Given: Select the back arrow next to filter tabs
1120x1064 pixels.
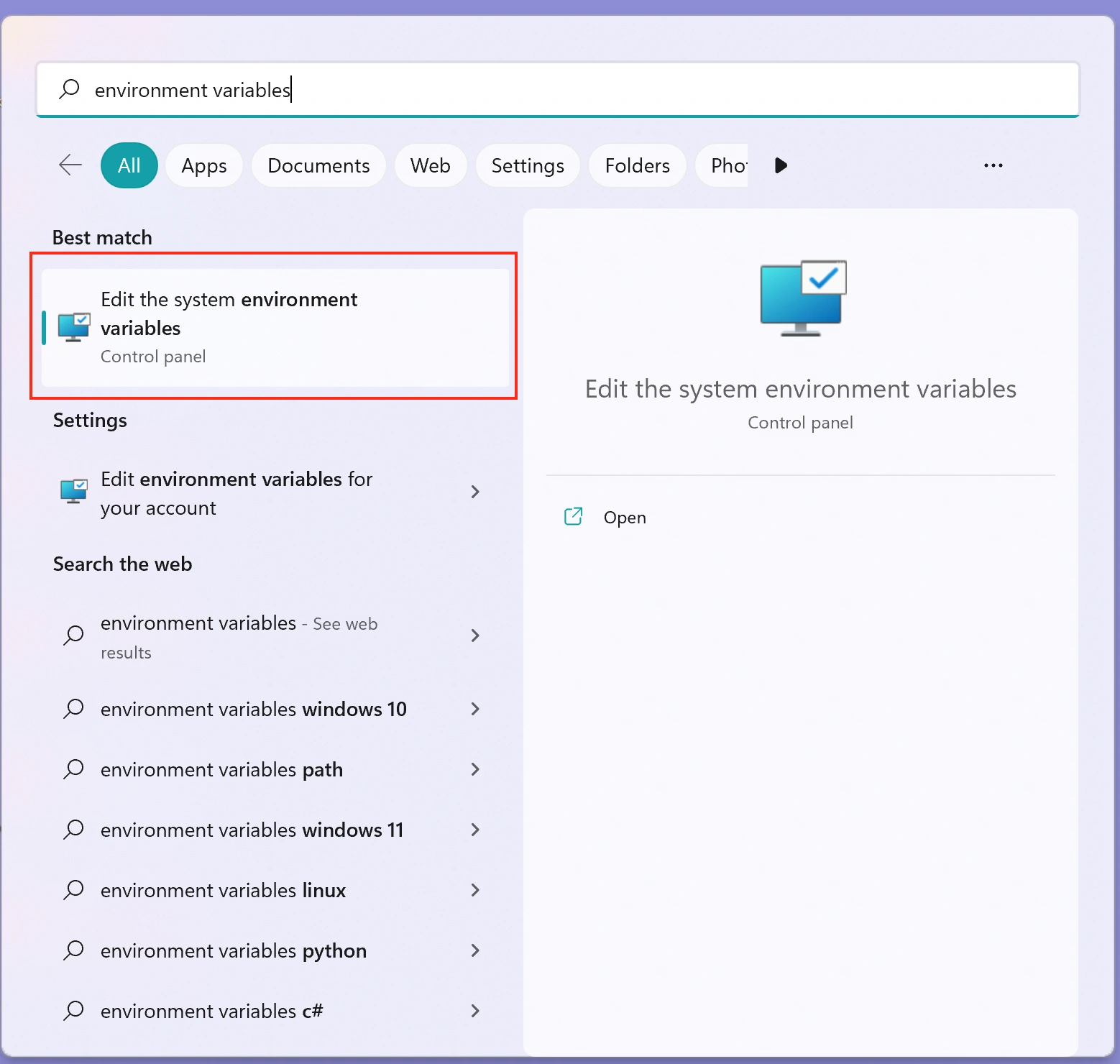Looking at the screenshot, I should point(70,165).
